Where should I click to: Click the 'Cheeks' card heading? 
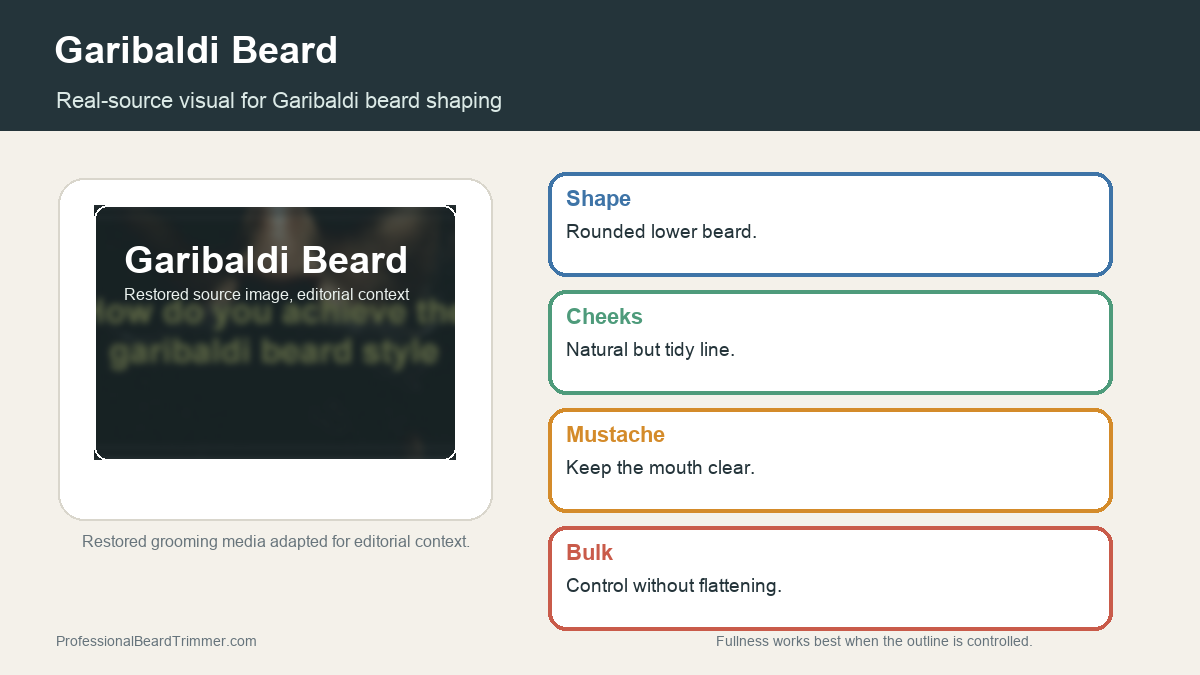click(604, 316)
